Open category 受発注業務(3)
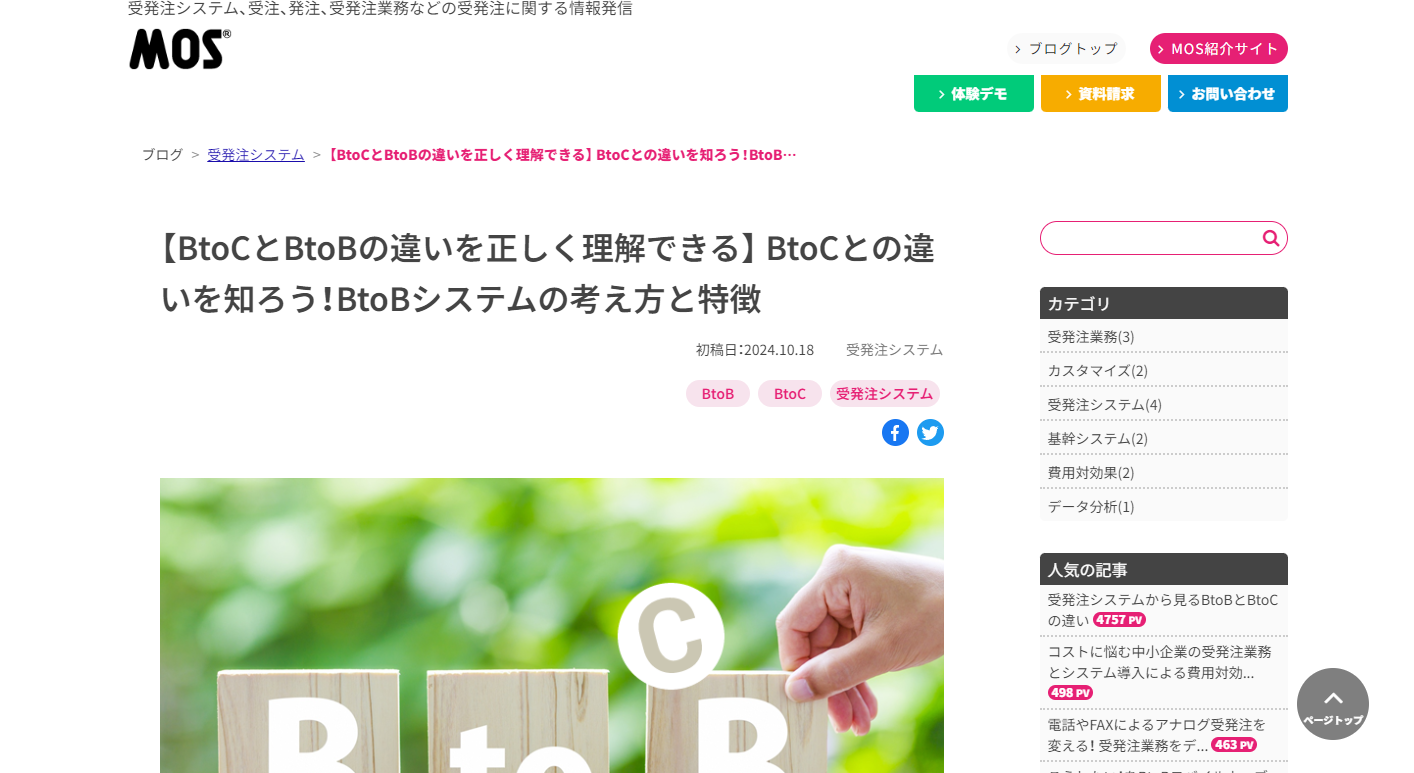 1164,336
